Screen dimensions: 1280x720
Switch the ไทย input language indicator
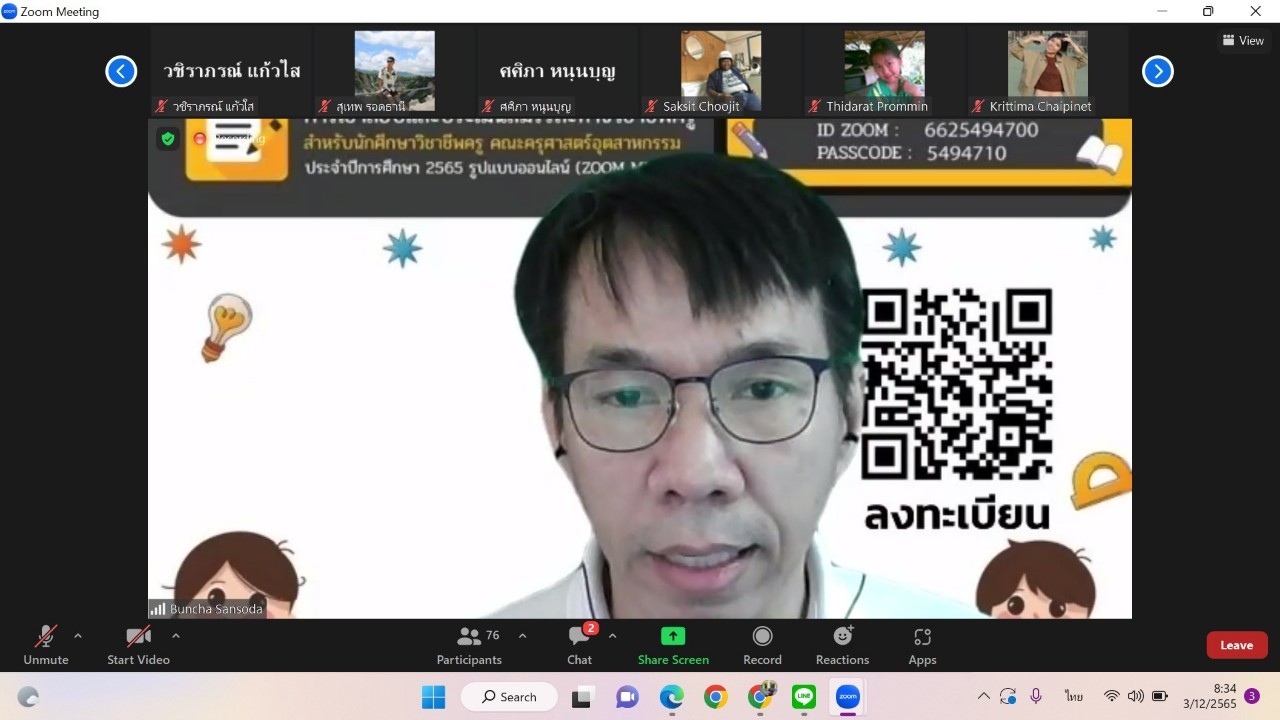1074,696
